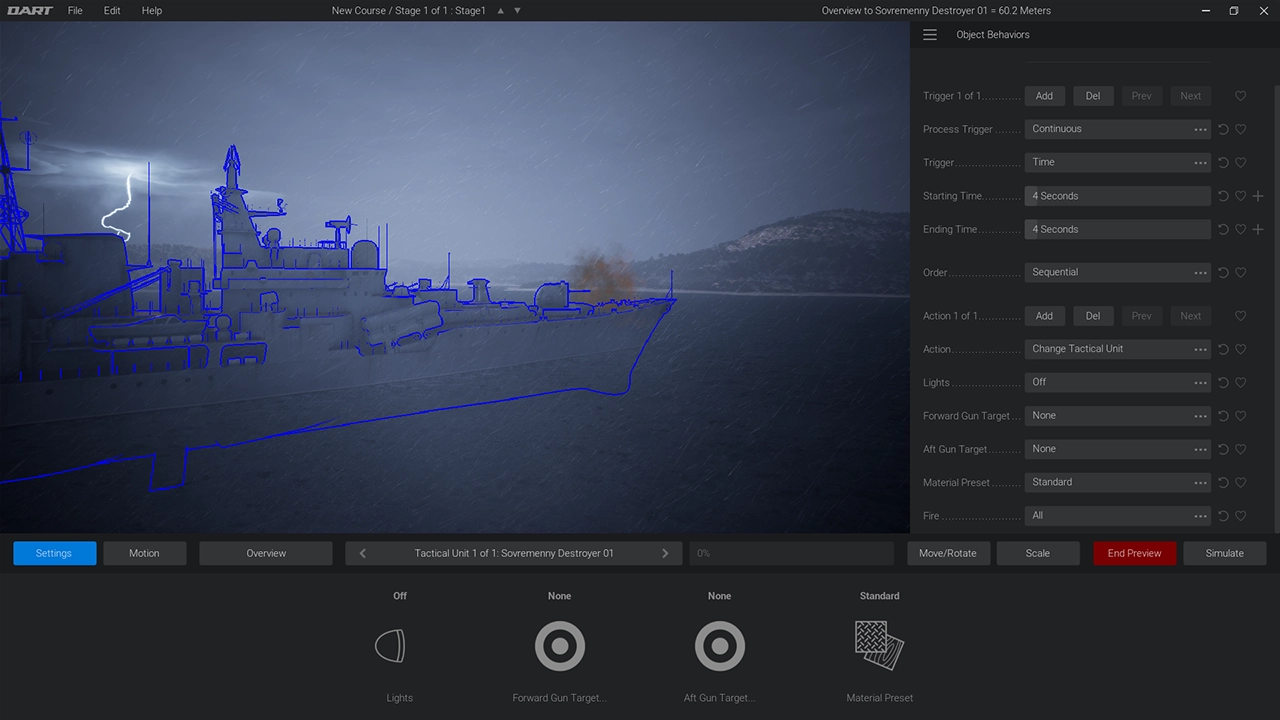The width and height of the screenshot is (1280, 720).
Task: Click the Ending Time field
Action: (x=1117, y=229)
